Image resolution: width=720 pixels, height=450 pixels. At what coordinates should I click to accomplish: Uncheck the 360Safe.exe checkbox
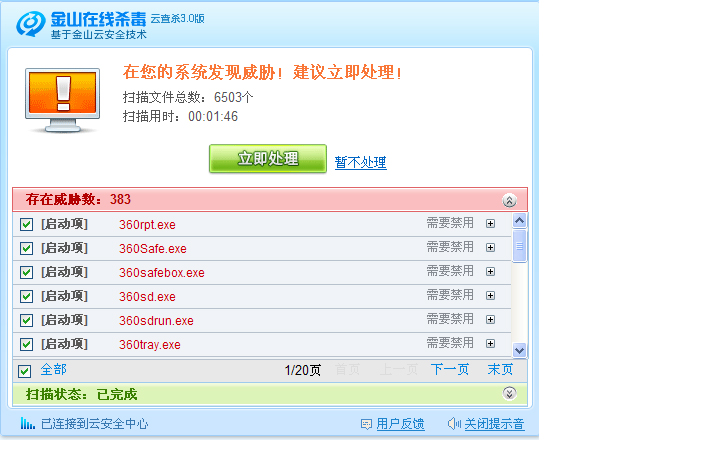[27, 248]
